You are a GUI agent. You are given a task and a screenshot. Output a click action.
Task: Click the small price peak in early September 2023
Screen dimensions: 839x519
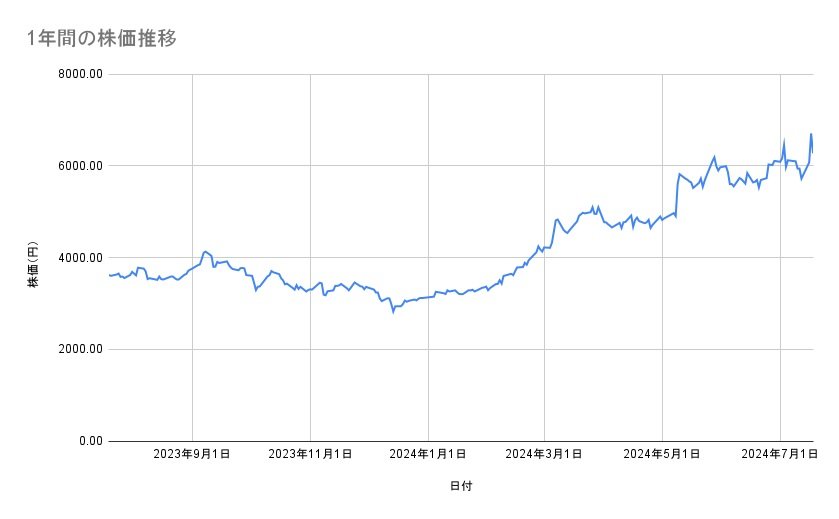pos(205,252)
